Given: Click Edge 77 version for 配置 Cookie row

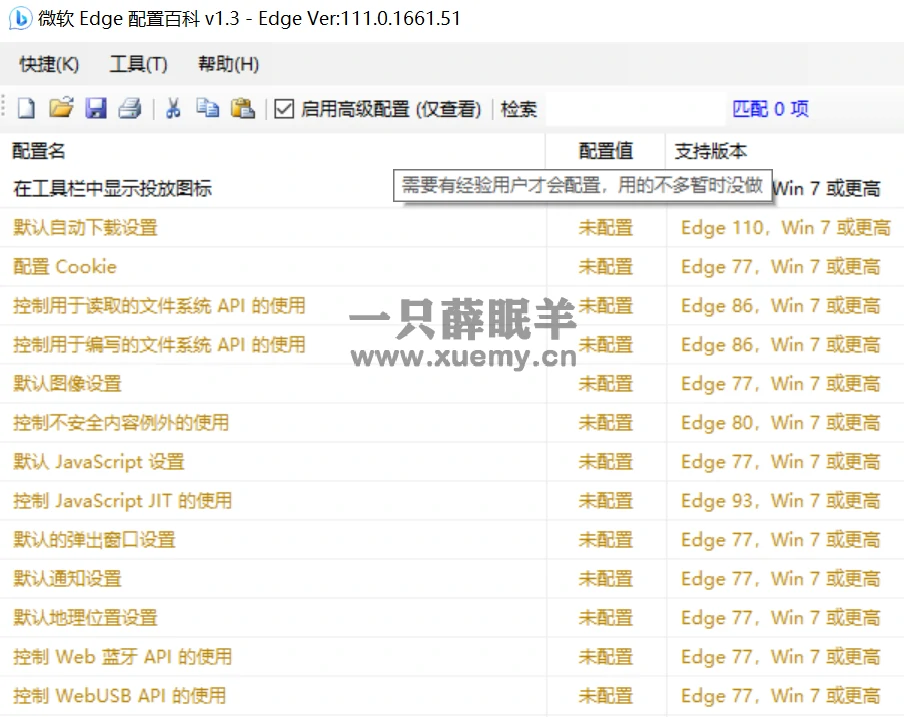Looking at the screenshot, I should tap(781, 267).
